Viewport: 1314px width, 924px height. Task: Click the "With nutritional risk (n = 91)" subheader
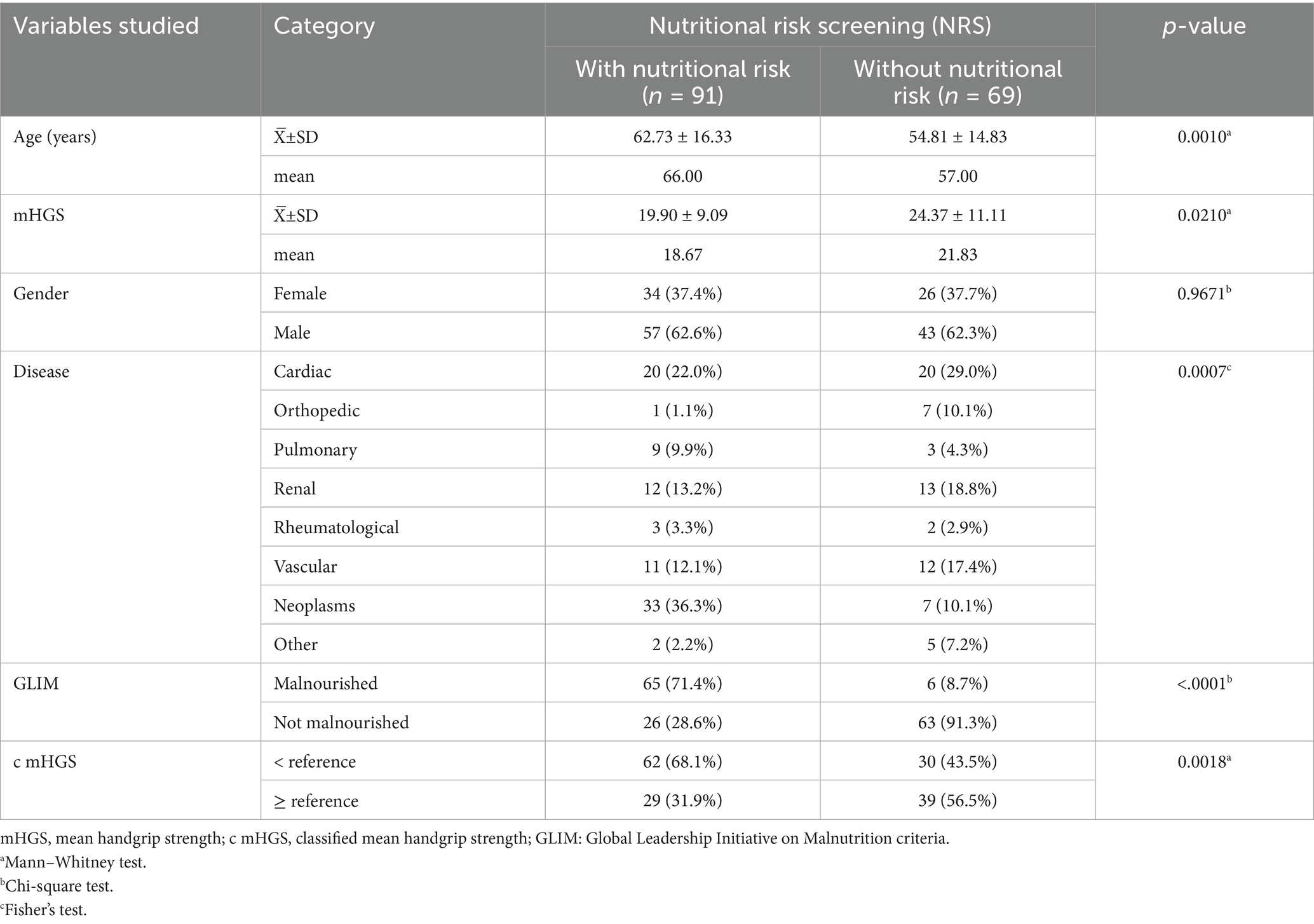682,81
